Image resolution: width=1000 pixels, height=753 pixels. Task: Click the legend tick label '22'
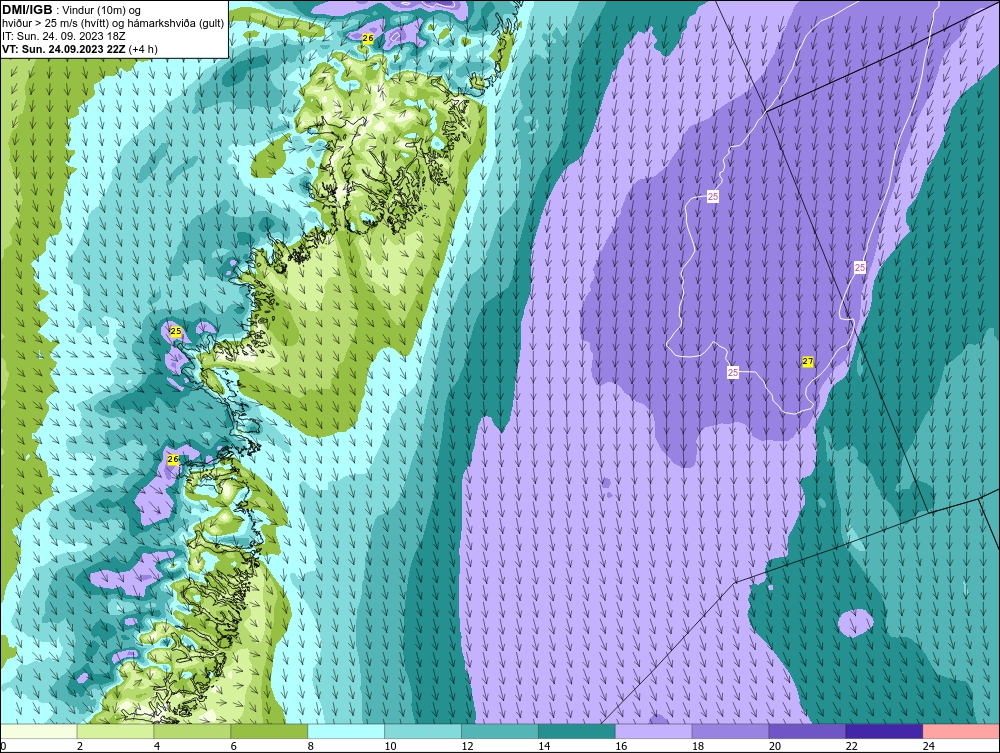851,746
